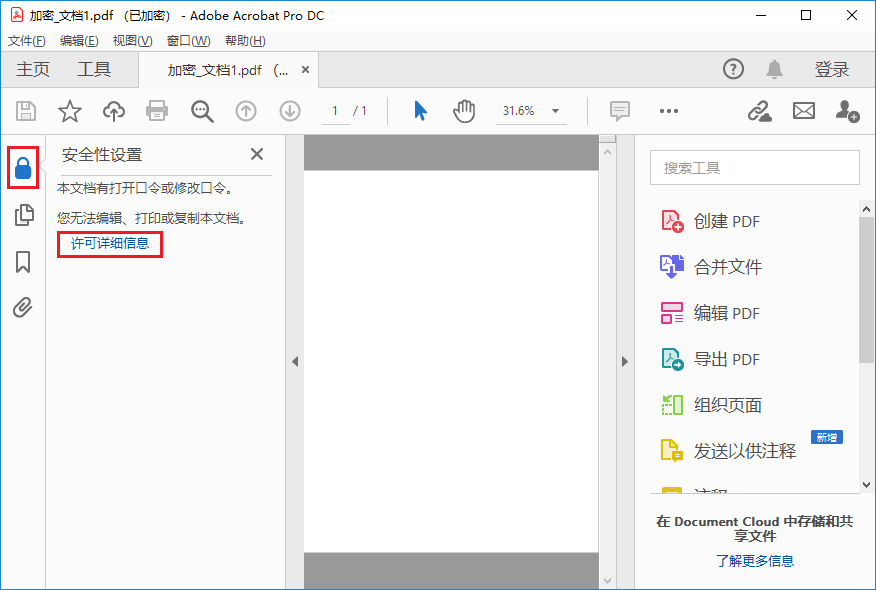Launch 发送以供注释 tool
Viewport: 876px width, 590px height.
(729, 450)
